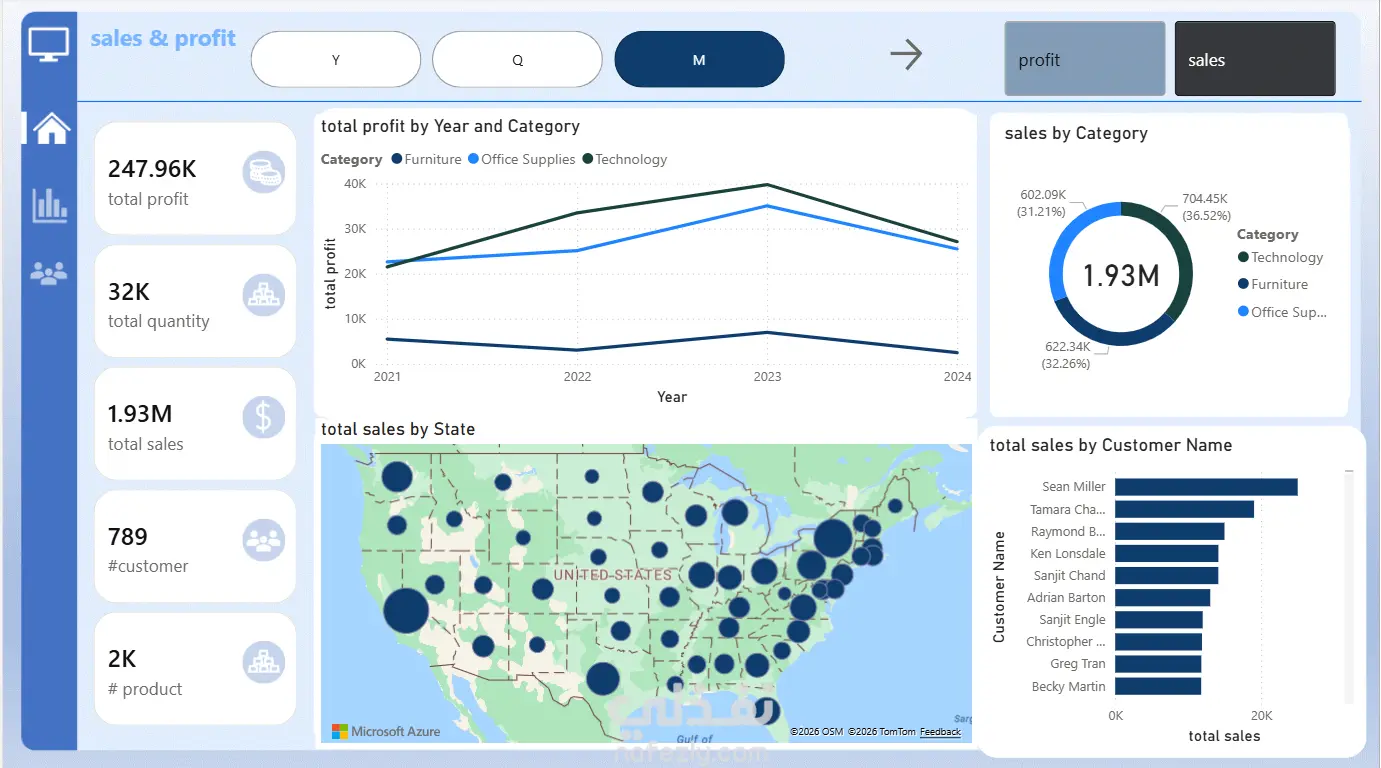Click the 'sales by Category' title
The image size is (1381, 768).
(1076, 133)
